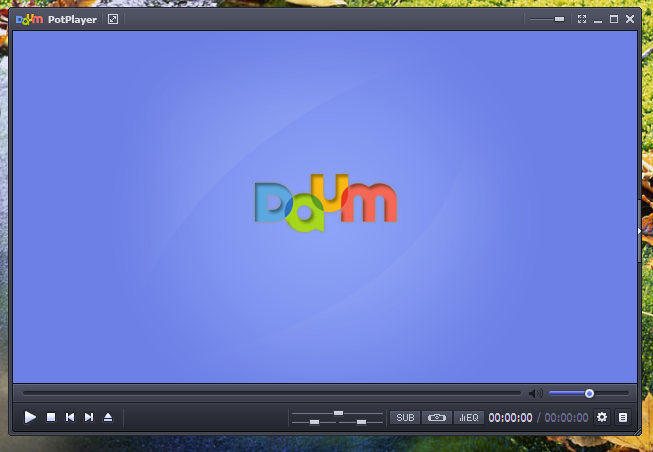This screenshot has height=452, width=653.
Task: Click the volume slider handle
Action: 589,393
